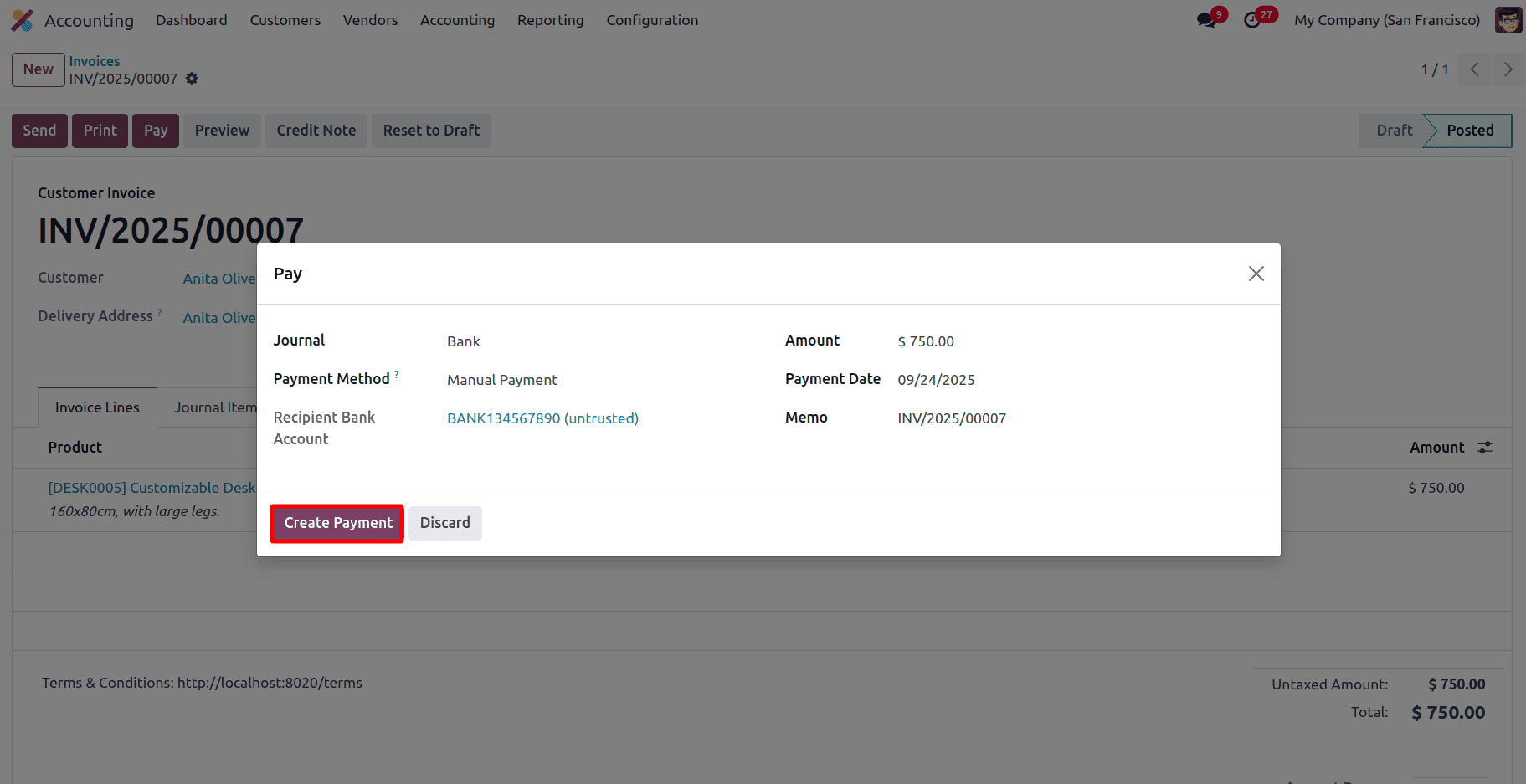Image resolution: width=1526 pixels, height=784 pixels.
Task: Click the Print button
Action: (x=100, y=131)
